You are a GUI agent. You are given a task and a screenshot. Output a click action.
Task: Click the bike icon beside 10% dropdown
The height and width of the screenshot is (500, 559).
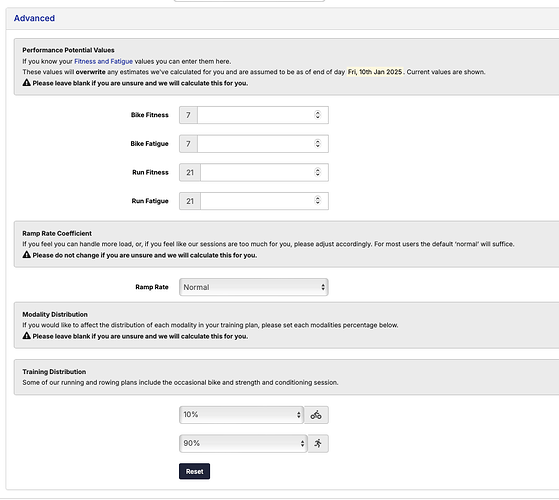tap(316, 415)
